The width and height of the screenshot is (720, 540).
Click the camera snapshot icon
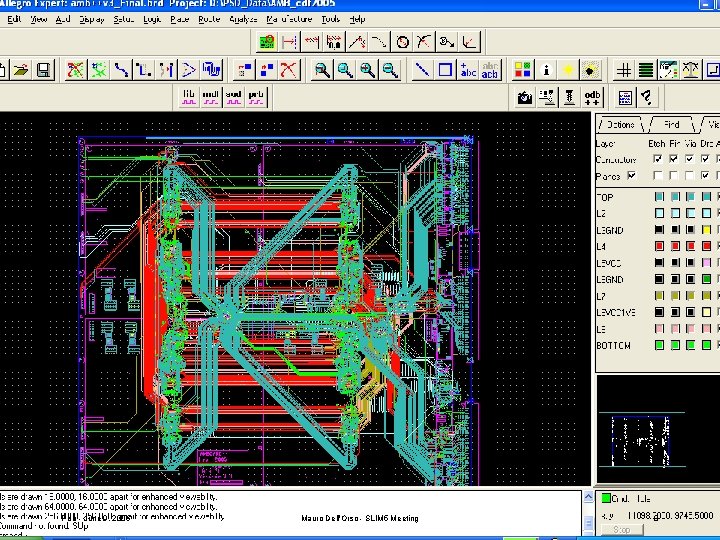(524, 98)
